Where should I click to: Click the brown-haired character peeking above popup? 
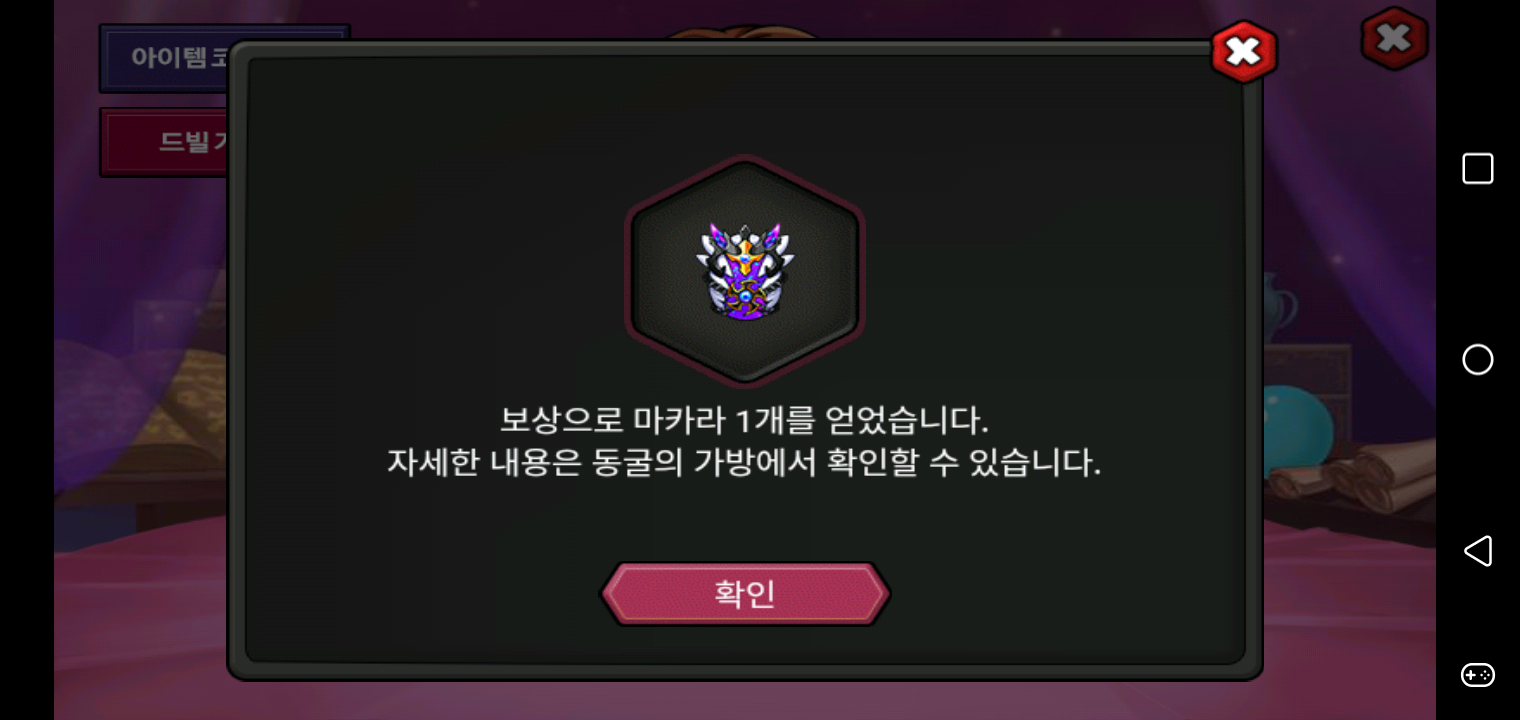click(x=745, y=34)
